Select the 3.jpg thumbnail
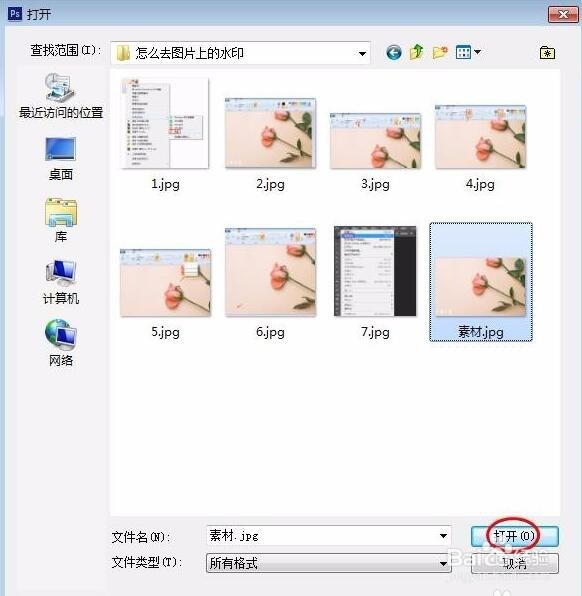The height and width of the screenshot is (596, 582). [x=376, y=141]
